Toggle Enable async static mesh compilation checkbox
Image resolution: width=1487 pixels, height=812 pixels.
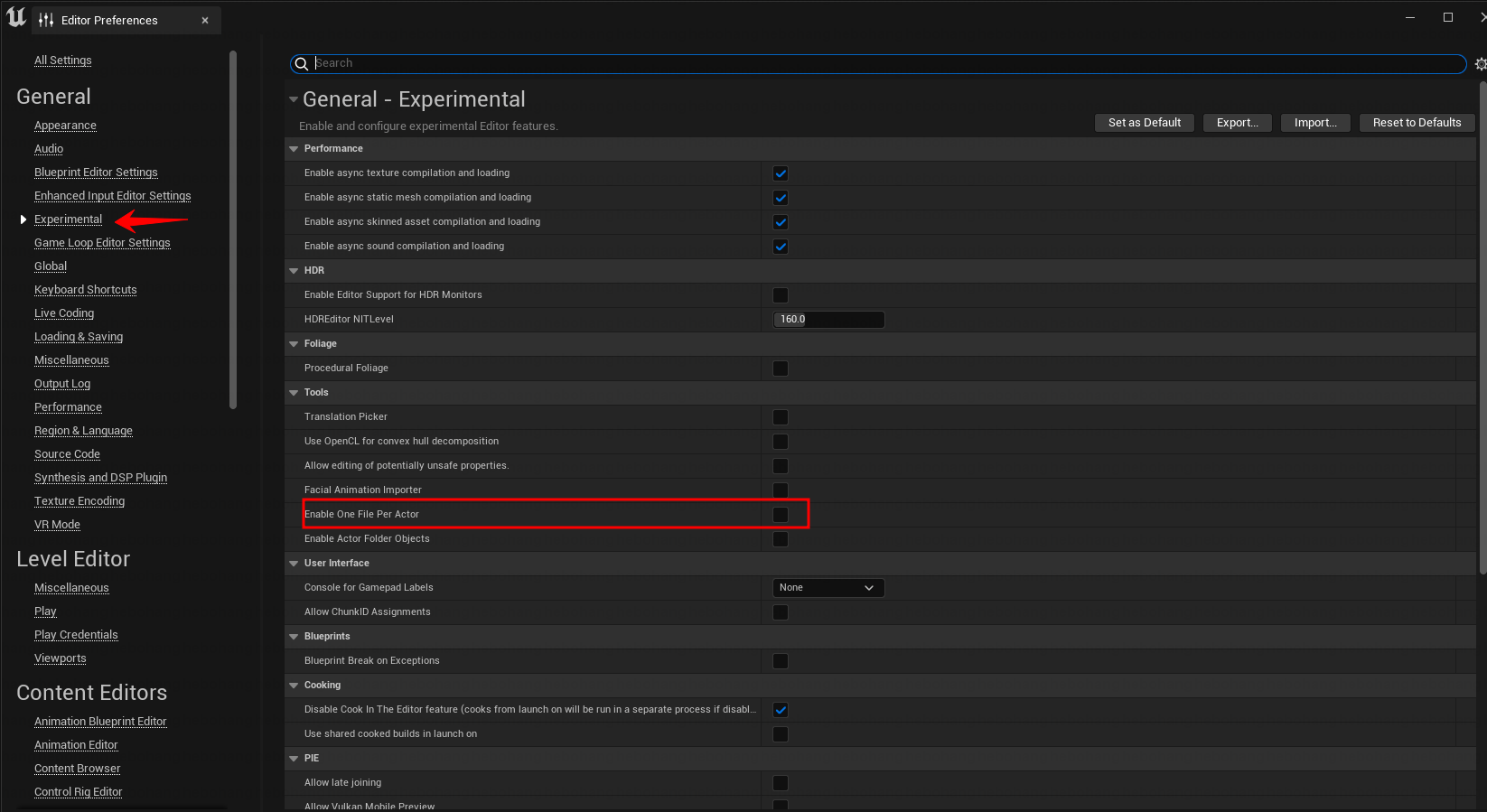781,198
